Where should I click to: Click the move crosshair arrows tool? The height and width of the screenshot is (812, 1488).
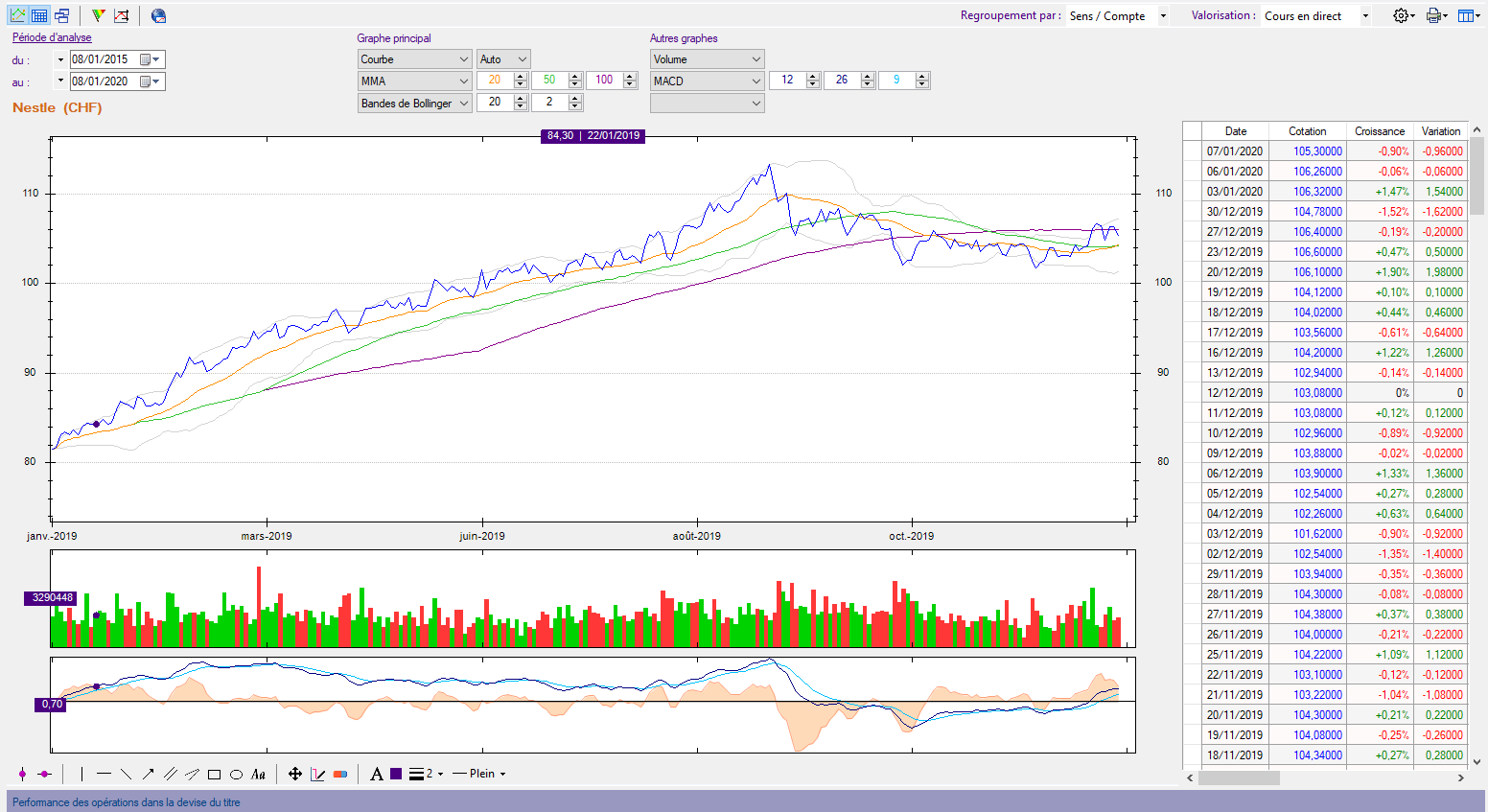tap(295, 774)
